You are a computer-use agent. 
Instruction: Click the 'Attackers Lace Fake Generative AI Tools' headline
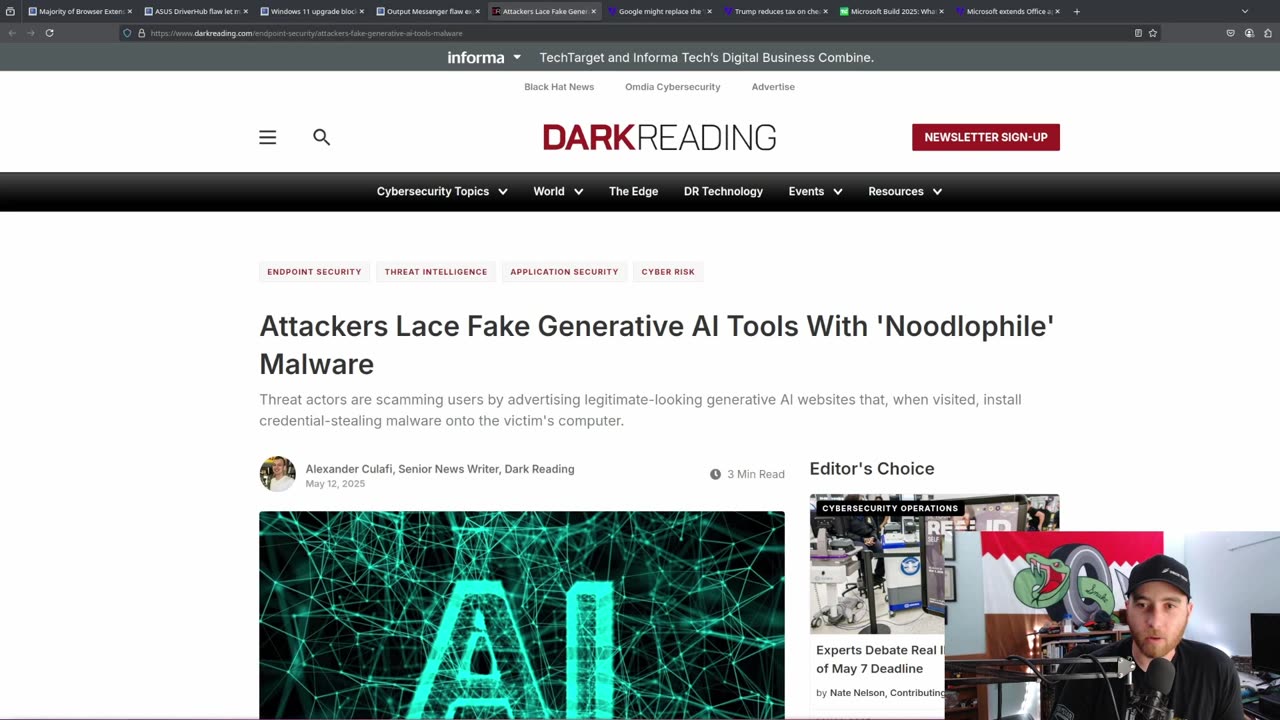click(657, 345)
